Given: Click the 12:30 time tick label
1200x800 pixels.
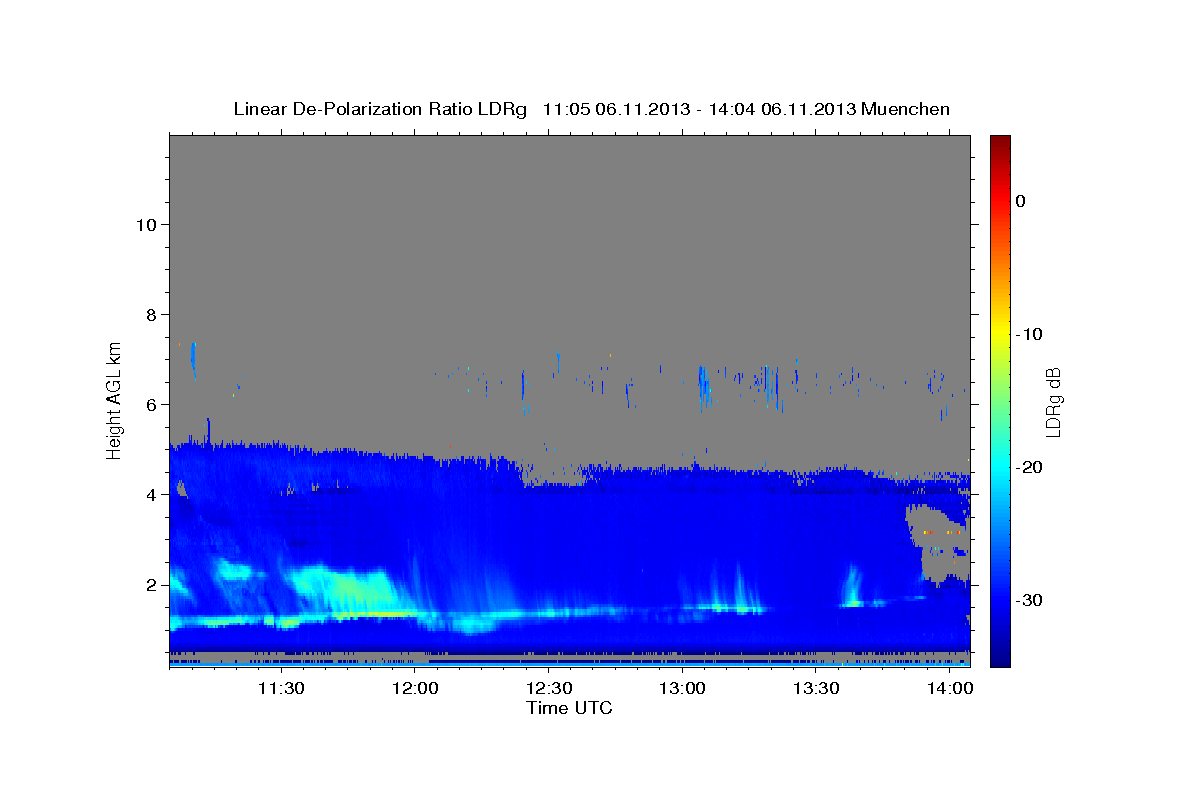Looking at the screenshot, I should tap(549, 688).
